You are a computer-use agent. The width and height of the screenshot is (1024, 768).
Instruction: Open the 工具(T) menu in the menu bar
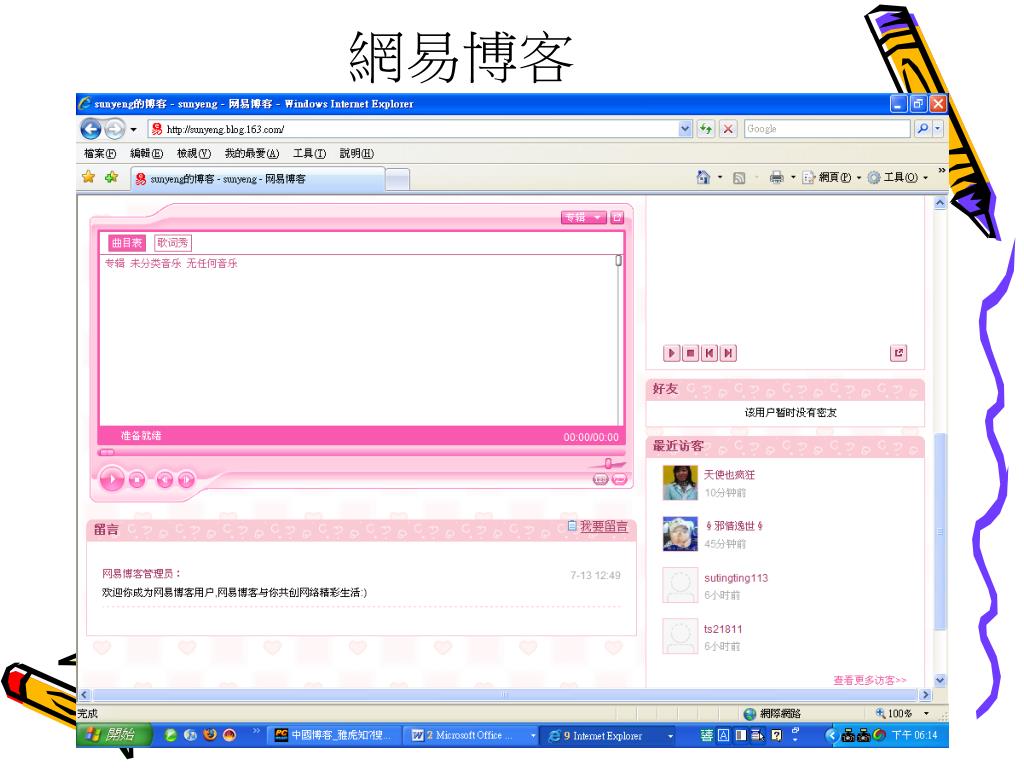click(309, 153)
